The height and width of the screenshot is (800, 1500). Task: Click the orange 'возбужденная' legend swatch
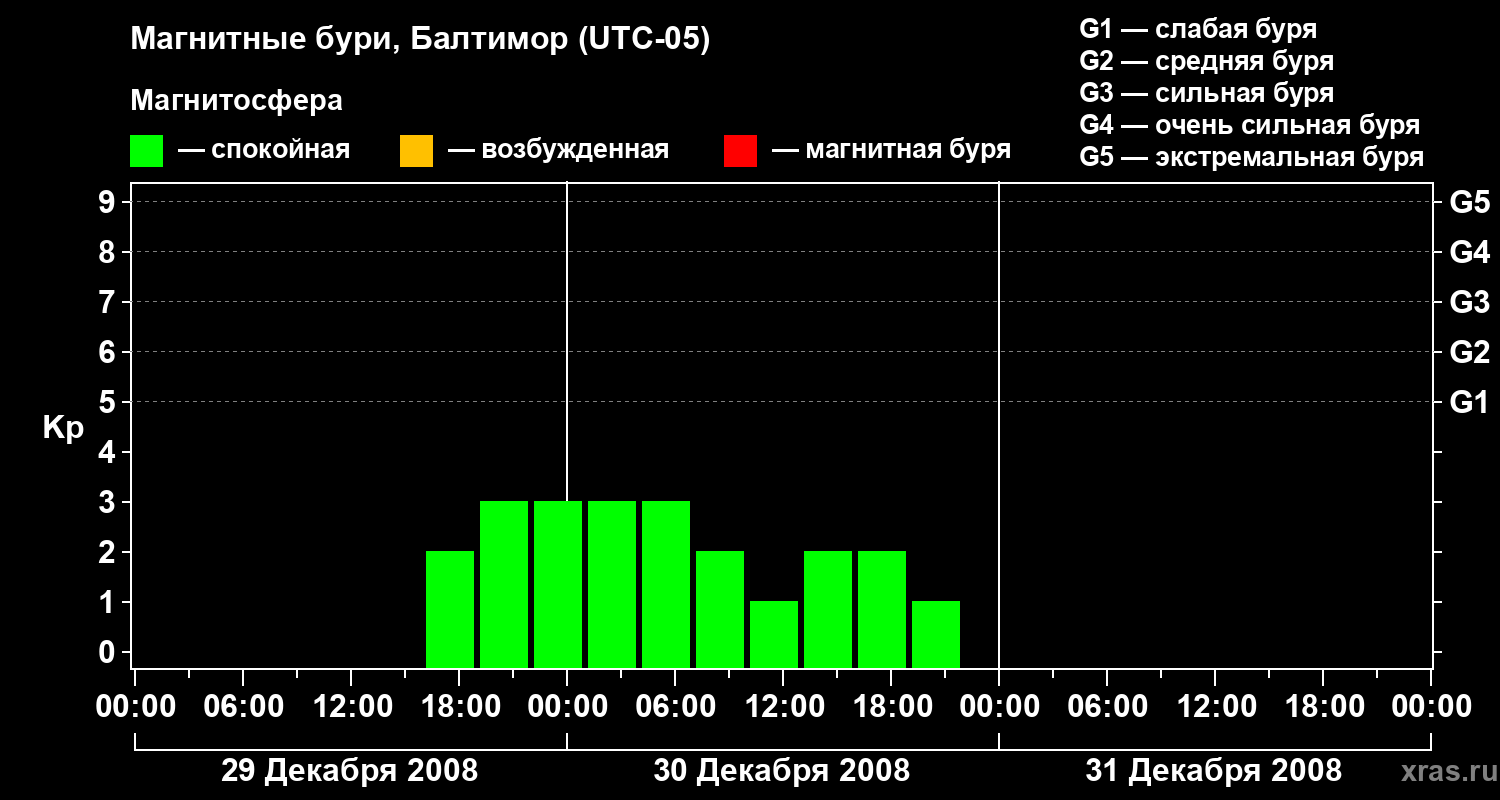[416, 151]
